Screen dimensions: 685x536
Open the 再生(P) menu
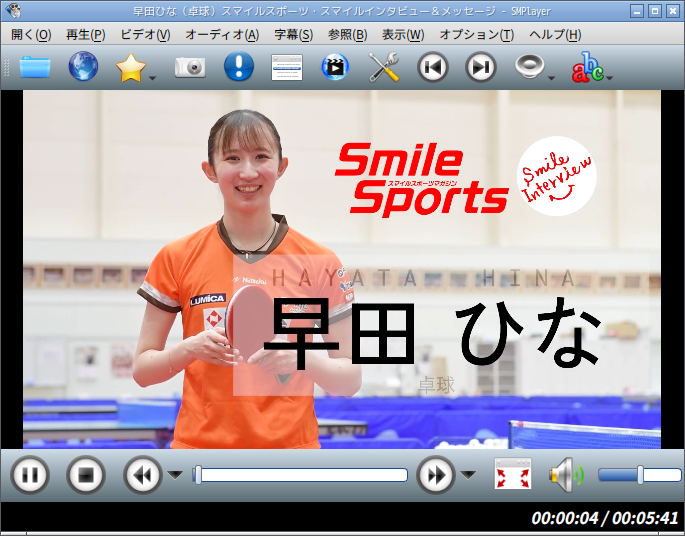click(86, 35)
